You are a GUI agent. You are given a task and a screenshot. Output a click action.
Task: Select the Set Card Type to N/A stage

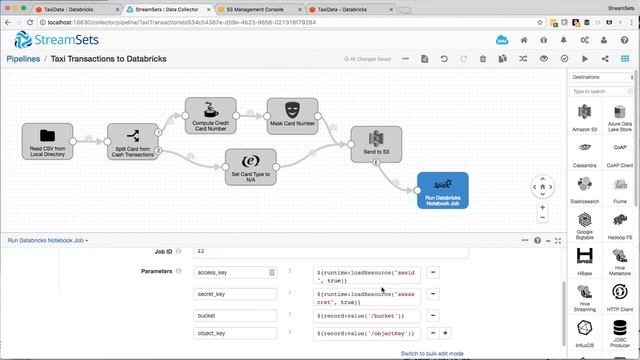click(251, 167)
